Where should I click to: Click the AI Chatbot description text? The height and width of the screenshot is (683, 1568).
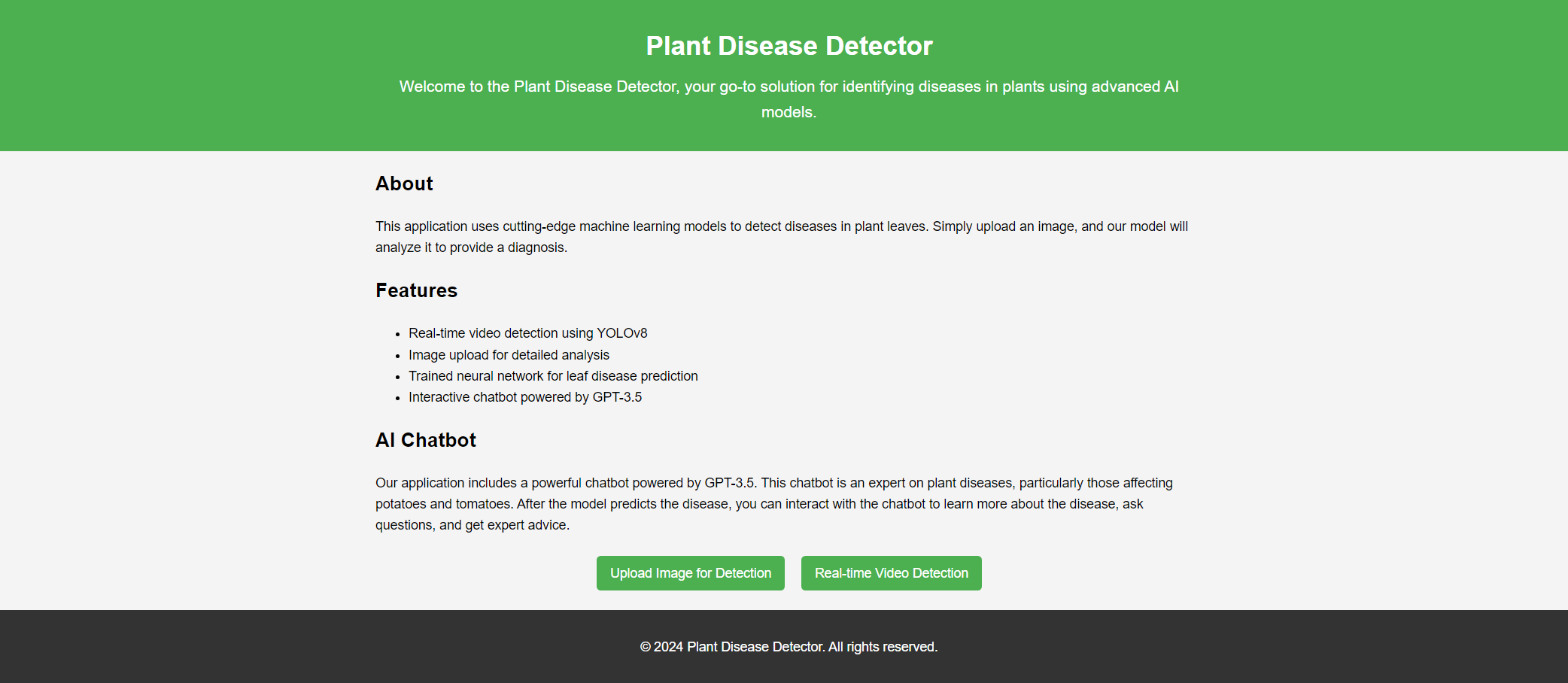tap(774, 503)
